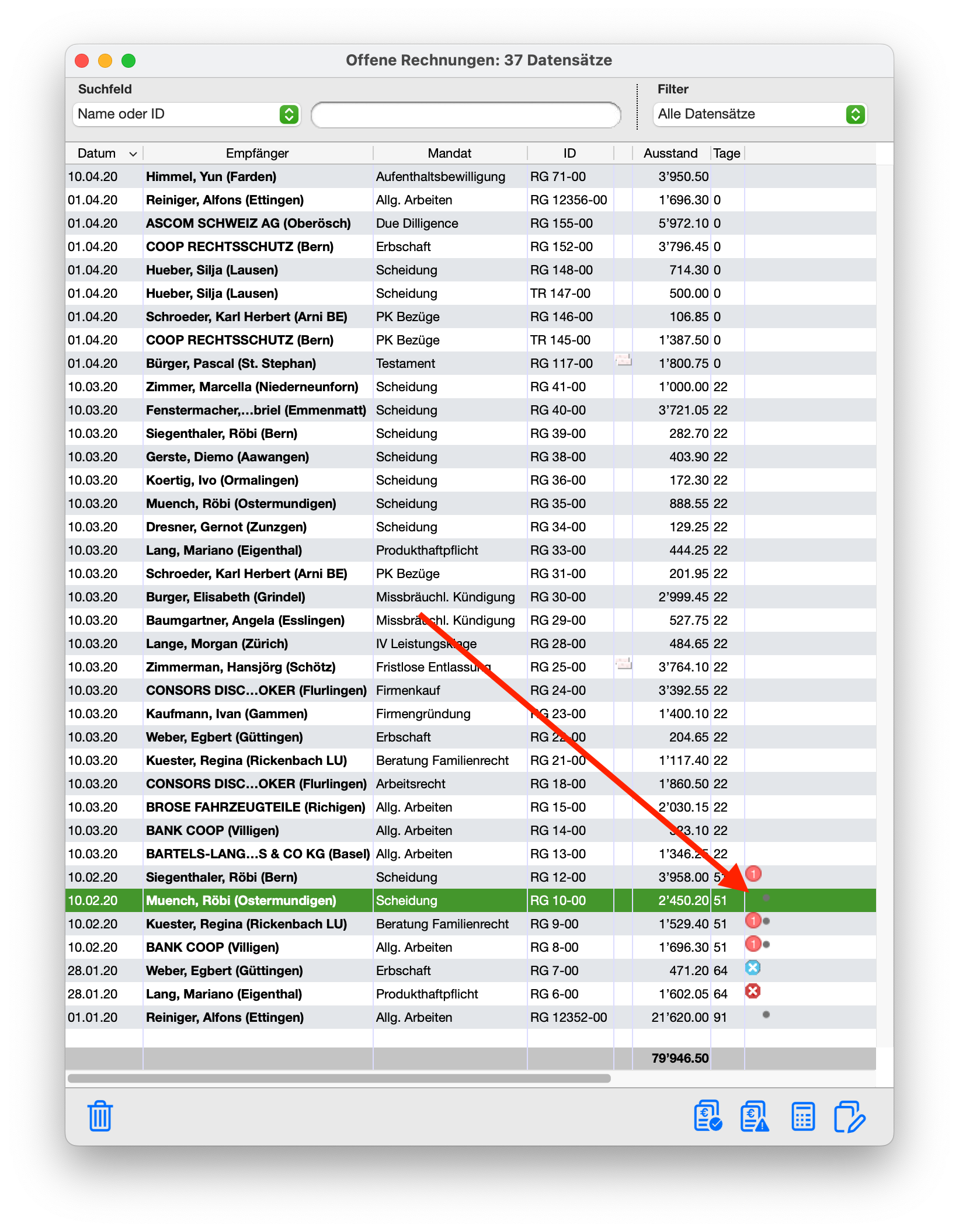Open the calculator icon in bottom toolbar
959x1232 pixels.
(803, 1116)
